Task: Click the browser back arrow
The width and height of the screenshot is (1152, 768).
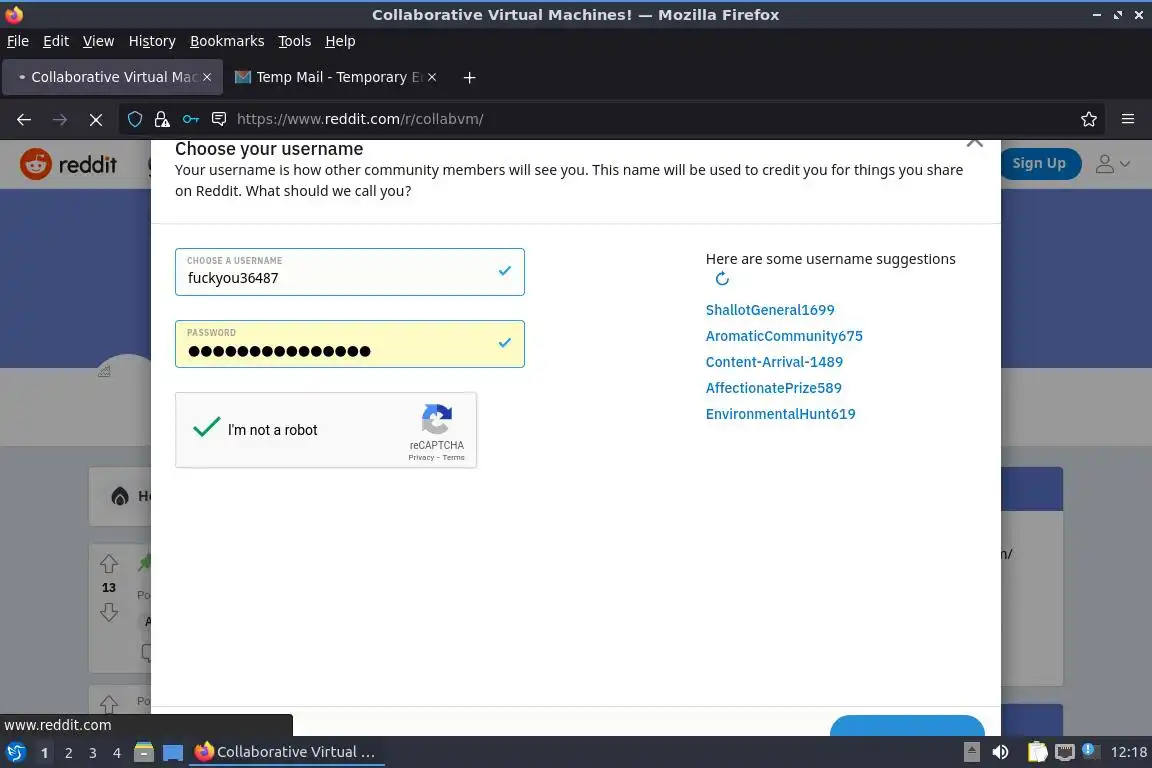Action: pos(24,119)
